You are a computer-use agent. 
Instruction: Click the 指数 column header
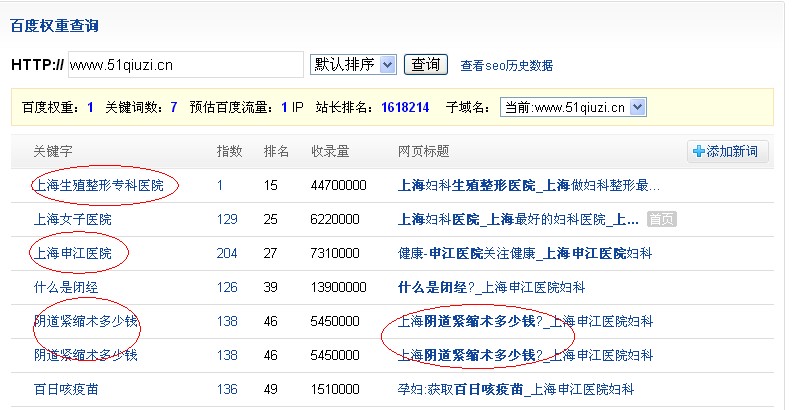229,151
